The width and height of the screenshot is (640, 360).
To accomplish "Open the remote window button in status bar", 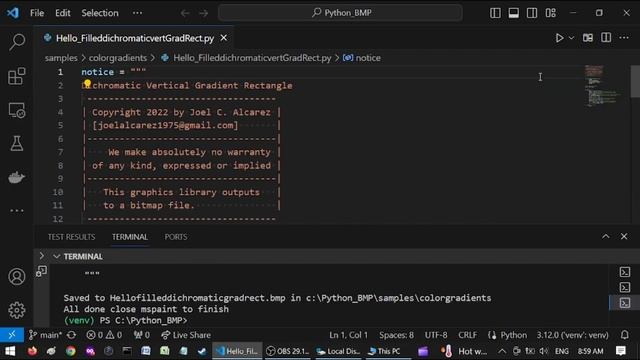I will click(x=12, y=335).
